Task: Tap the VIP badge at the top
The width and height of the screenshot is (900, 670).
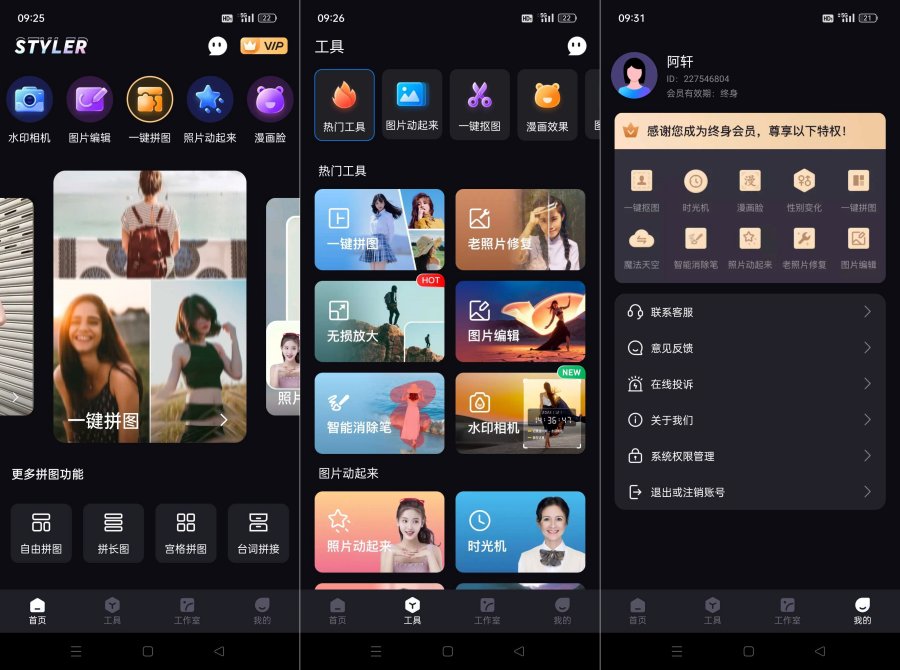Action: tap(263, 46)
